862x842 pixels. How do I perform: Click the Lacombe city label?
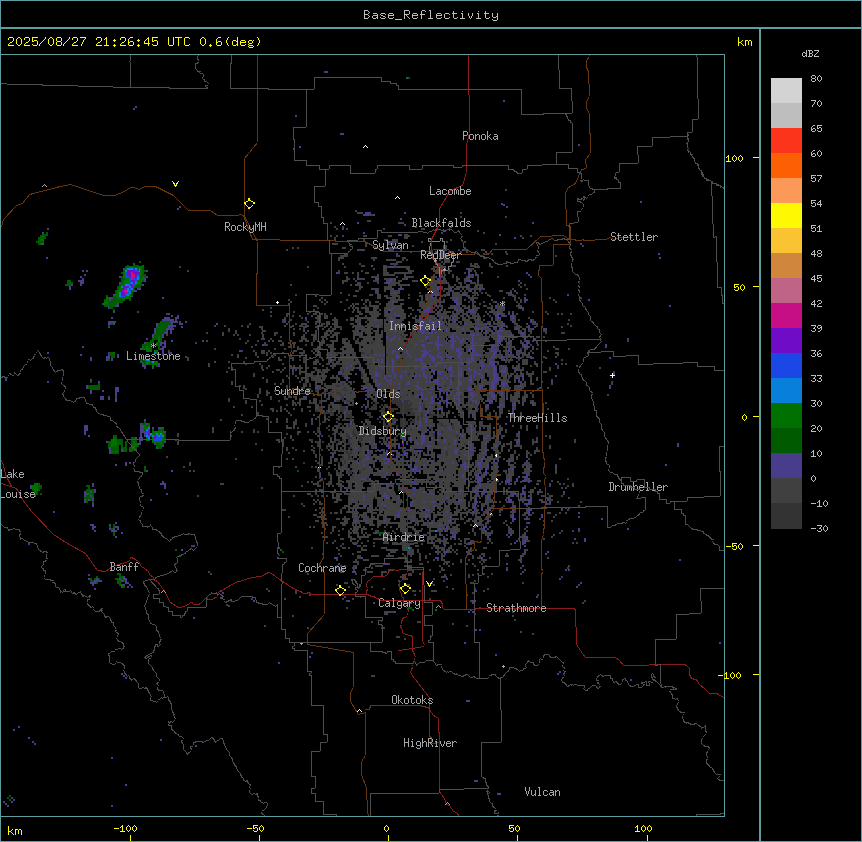click(x=450, y=191)
